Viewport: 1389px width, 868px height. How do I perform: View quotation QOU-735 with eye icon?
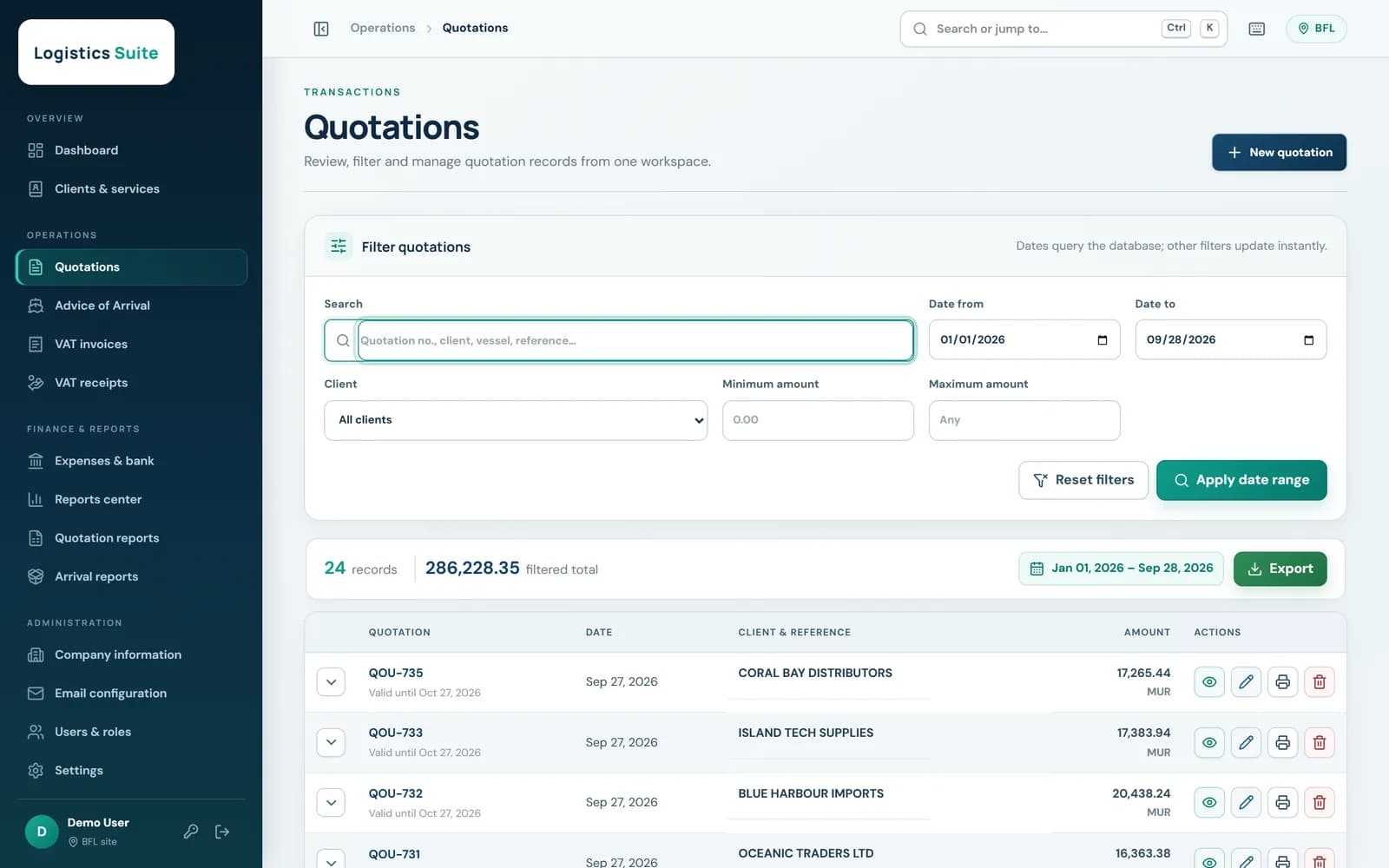(x=1209, y=682)
